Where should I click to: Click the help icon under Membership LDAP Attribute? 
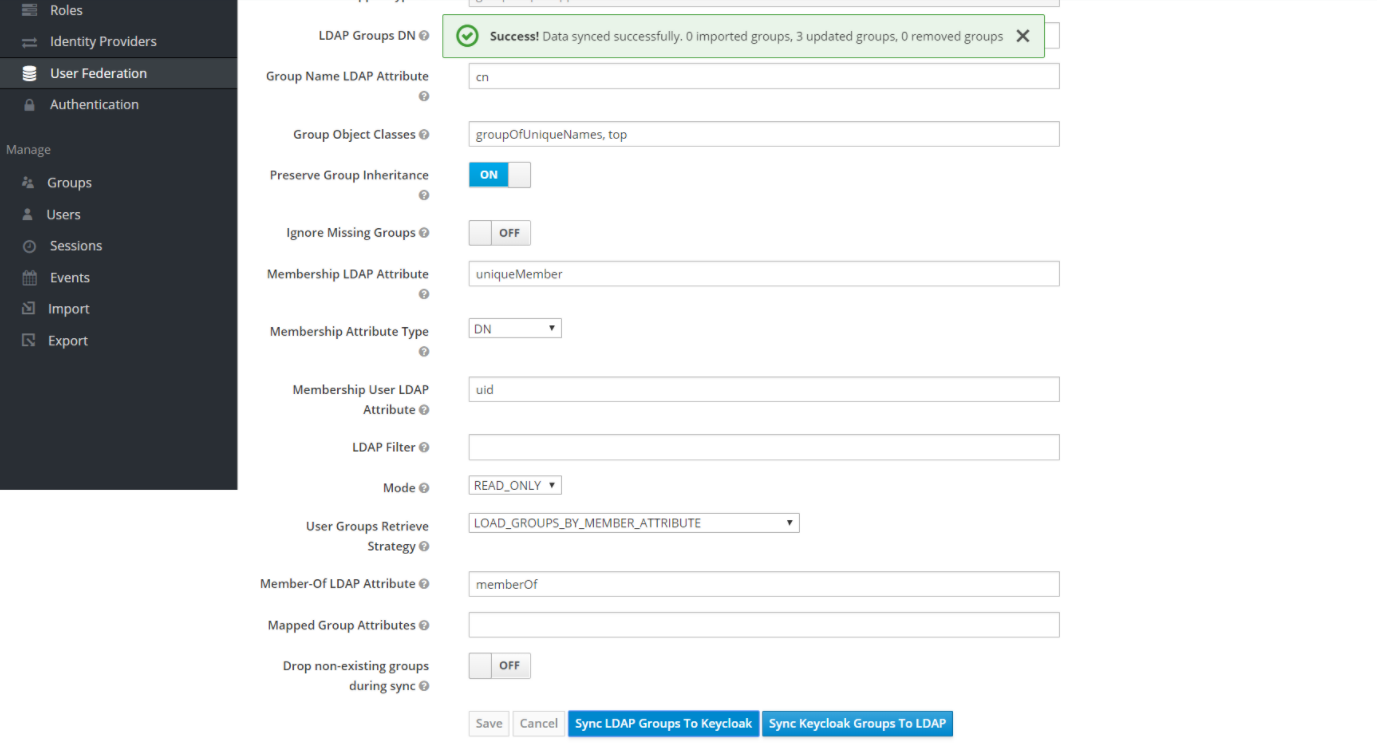point(424,294)
